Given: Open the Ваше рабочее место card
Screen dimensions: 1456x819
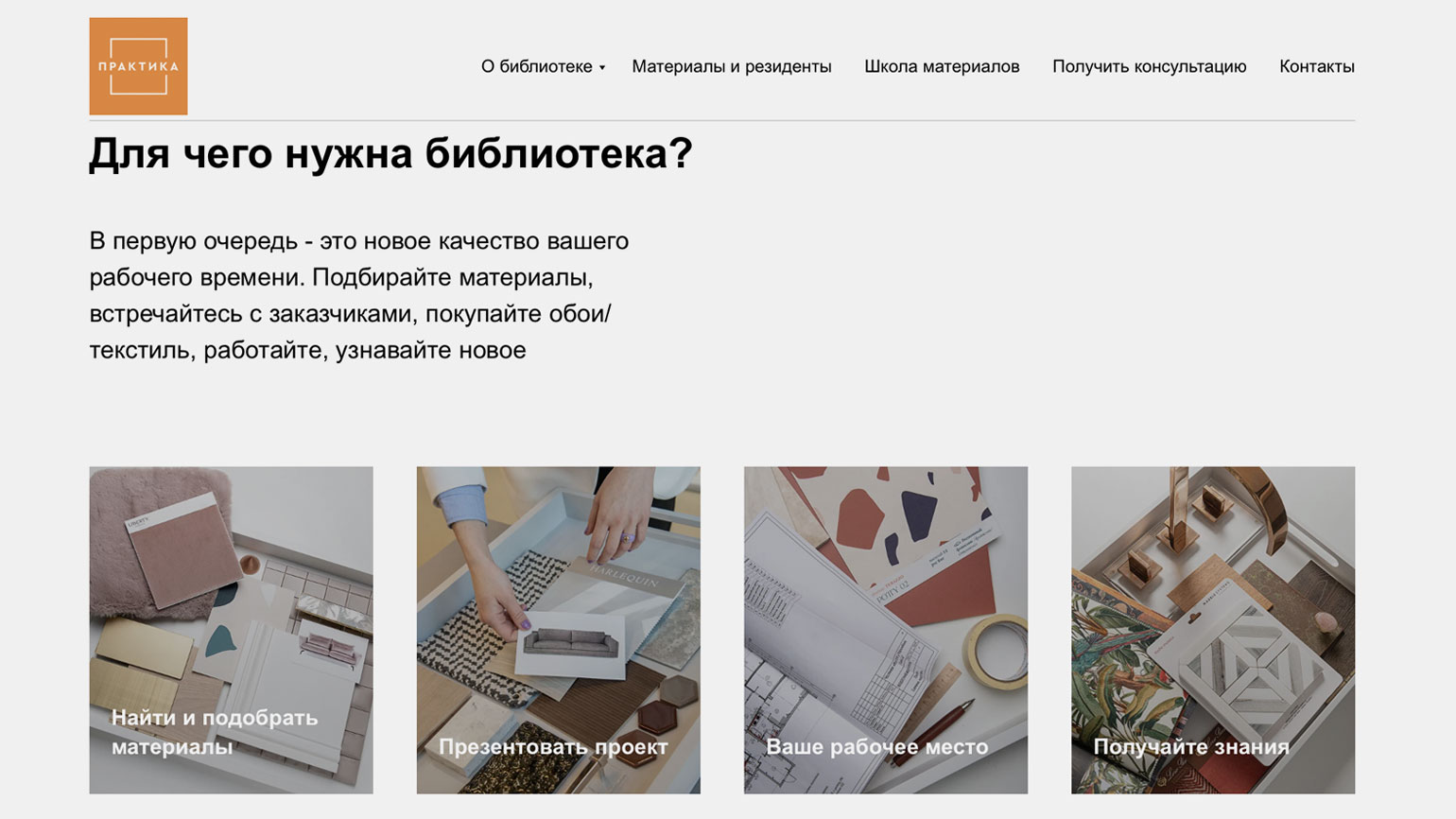Looking at the screenshot, I should tap(886, 630).
